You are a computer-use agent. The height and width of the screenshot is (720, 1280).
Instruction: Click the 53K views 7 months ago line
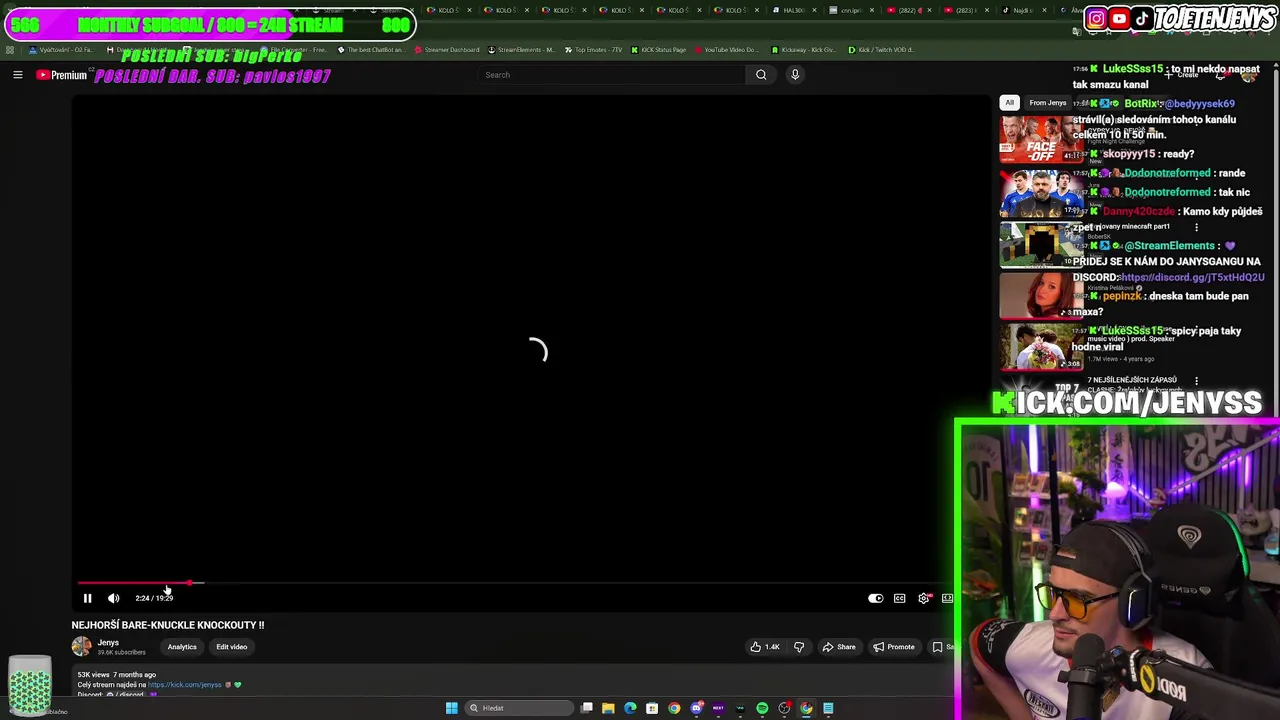point(117,675)
